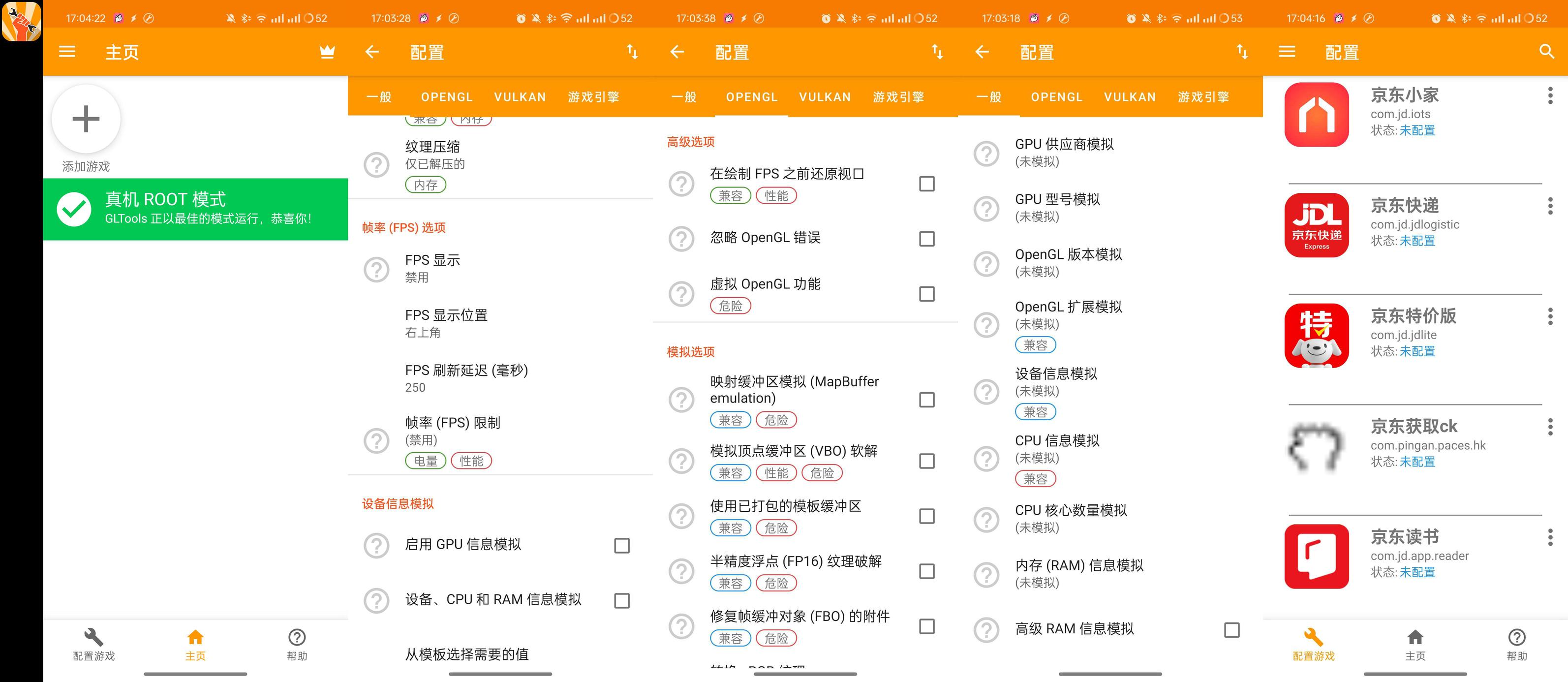Check 忽略 OpenGL 错误 box
Viewport: 1568px width, 682px height.
[926, 239]
